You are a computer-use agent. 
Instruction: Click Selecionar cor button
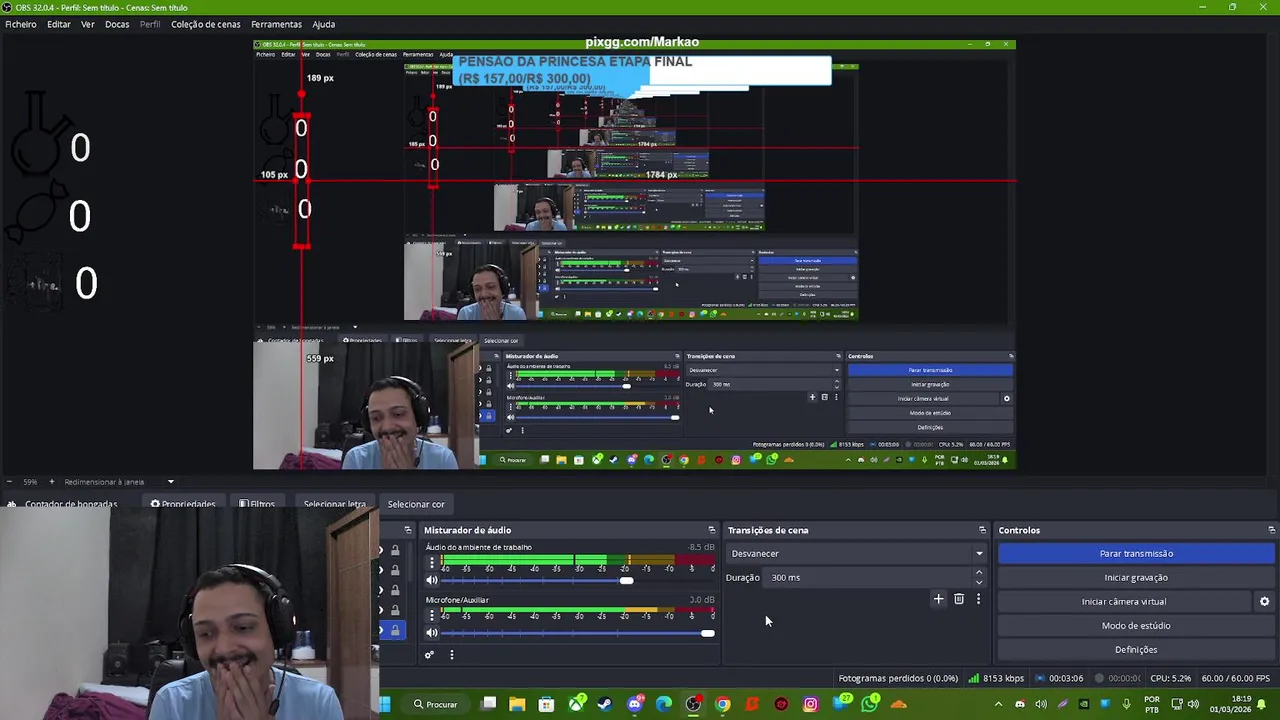click(416, 504)
